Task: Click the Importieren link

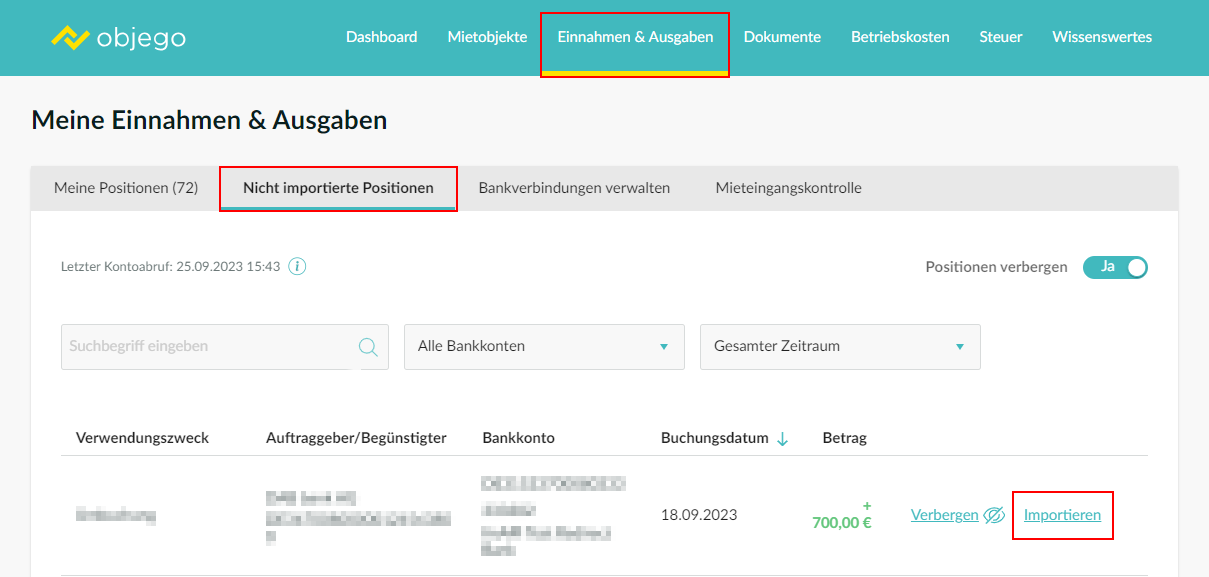Action: (1062, 516)
